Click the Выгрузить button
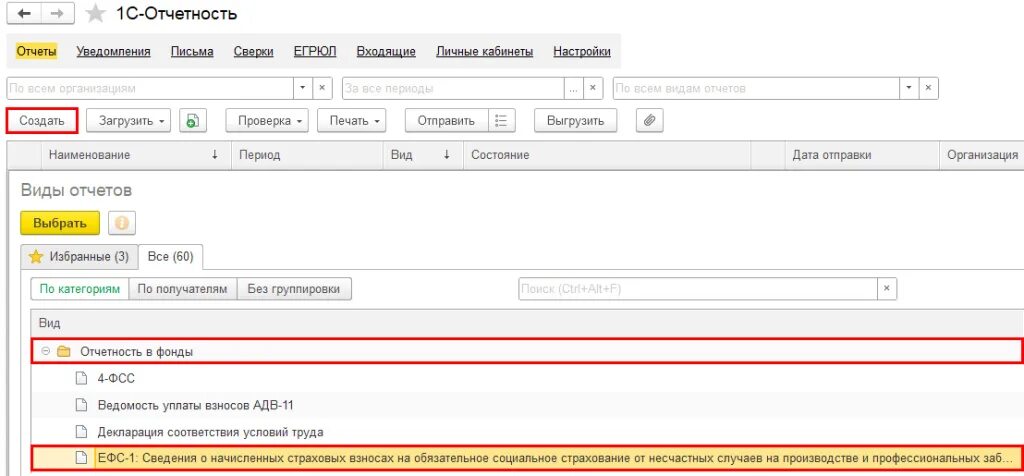The height and width of the screenshot is (476, 1024). pyautogui.click(x=575, y=120)
